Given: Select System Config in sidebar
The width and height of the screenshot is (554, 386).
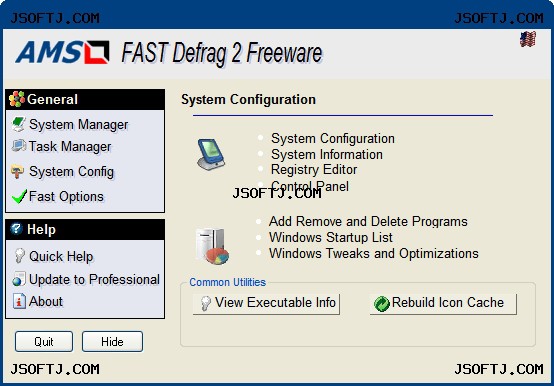Looking at the screenshot, I should point(71,172).
